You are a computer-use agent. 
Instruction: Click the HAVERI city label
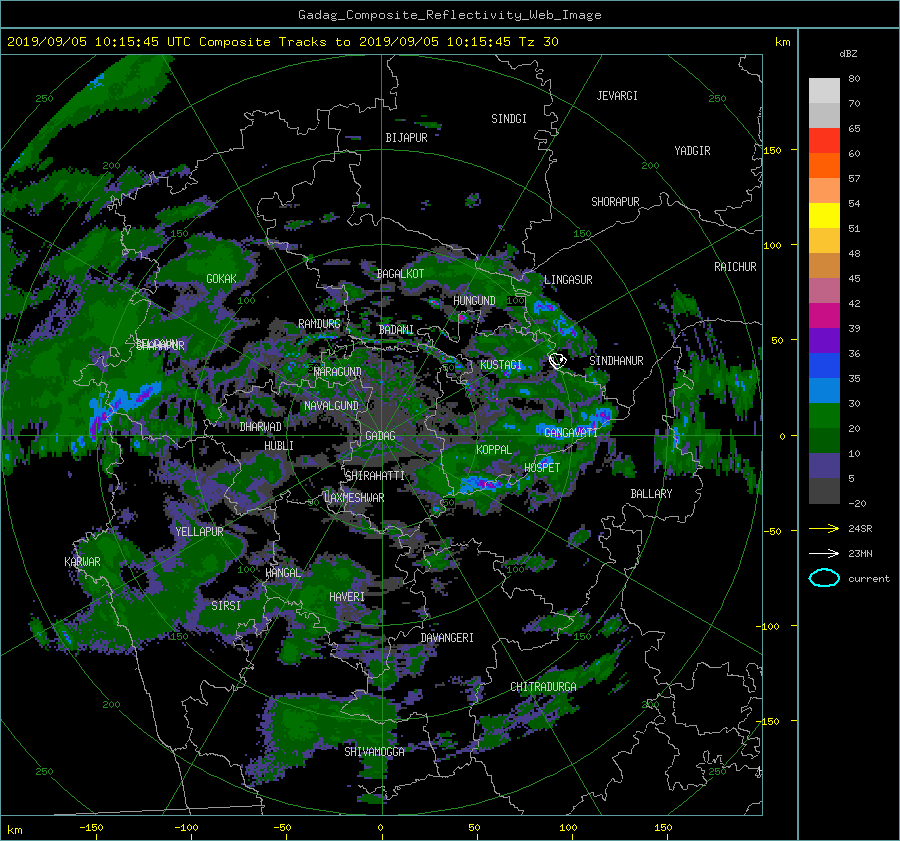(x=347, y=597)
